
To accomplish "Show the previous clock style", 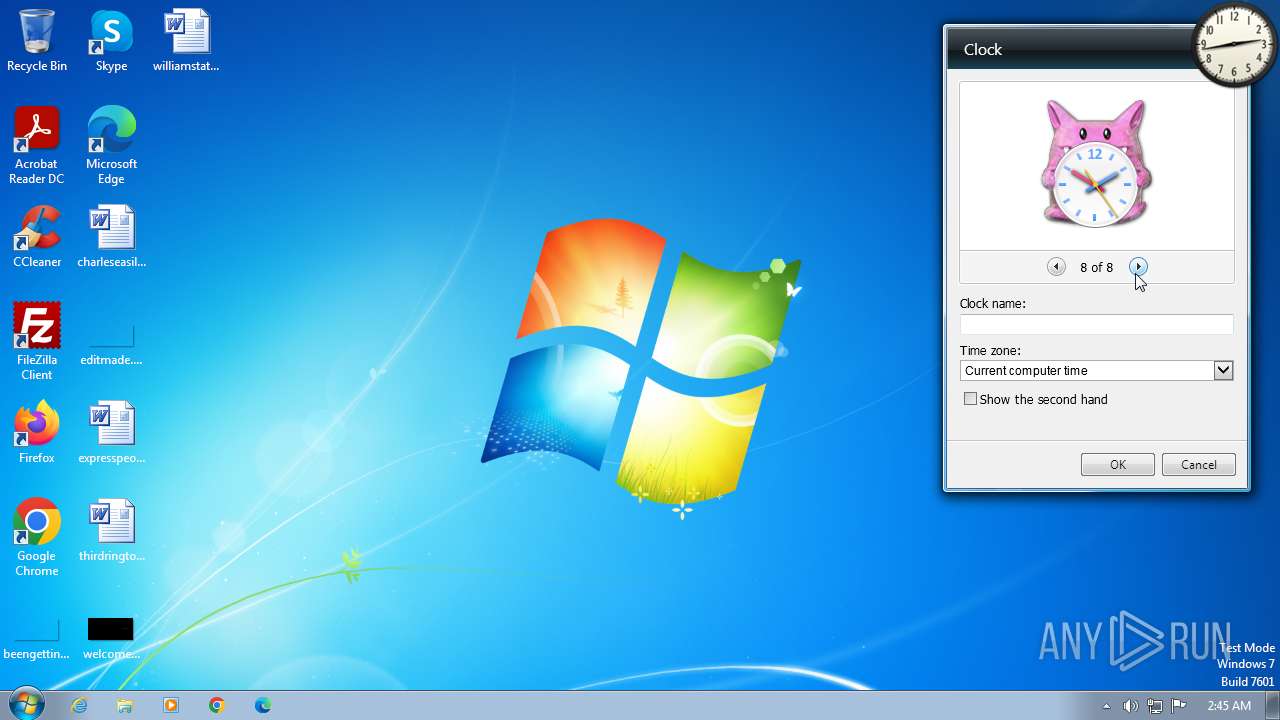I will coord(1056,266).
